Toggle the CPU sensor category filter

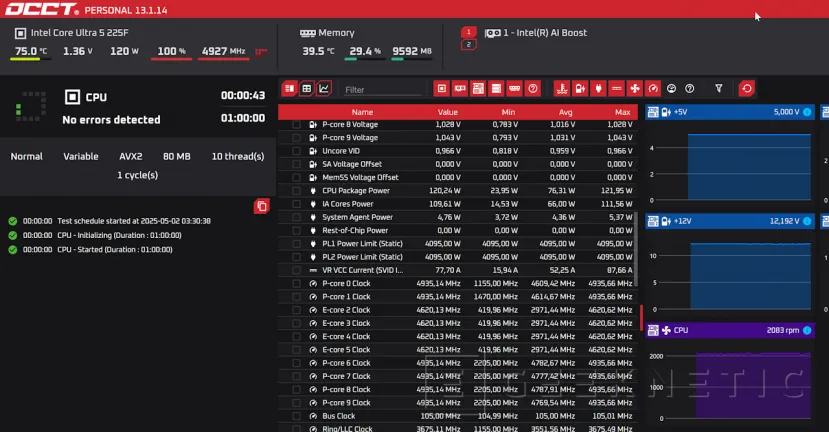(x=441, y=89)
